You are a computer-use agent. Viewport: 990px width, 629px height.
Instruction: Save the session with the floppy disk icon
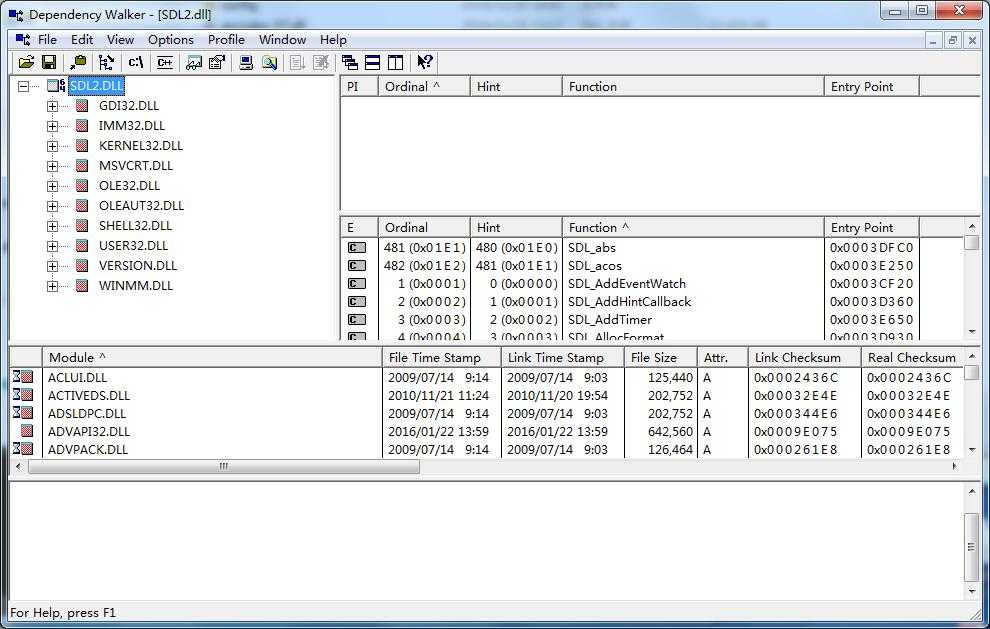coord(49,62)
